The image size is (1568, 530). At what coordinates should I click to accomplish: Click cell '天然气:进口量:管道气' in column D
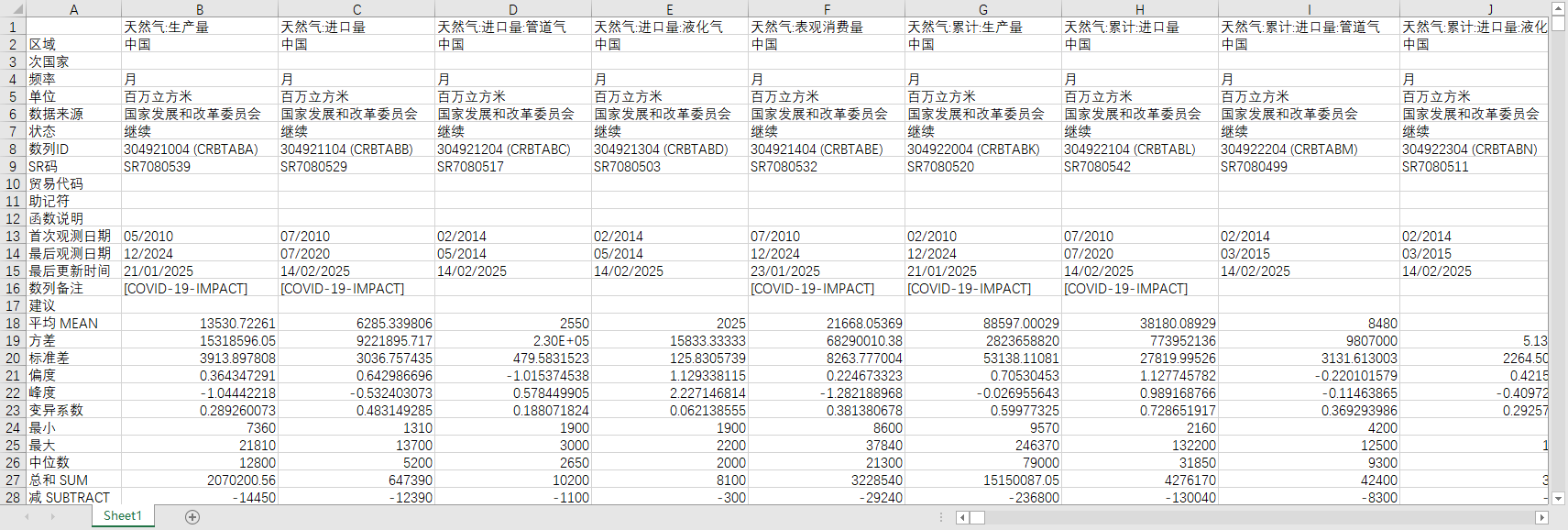[513, 27]
